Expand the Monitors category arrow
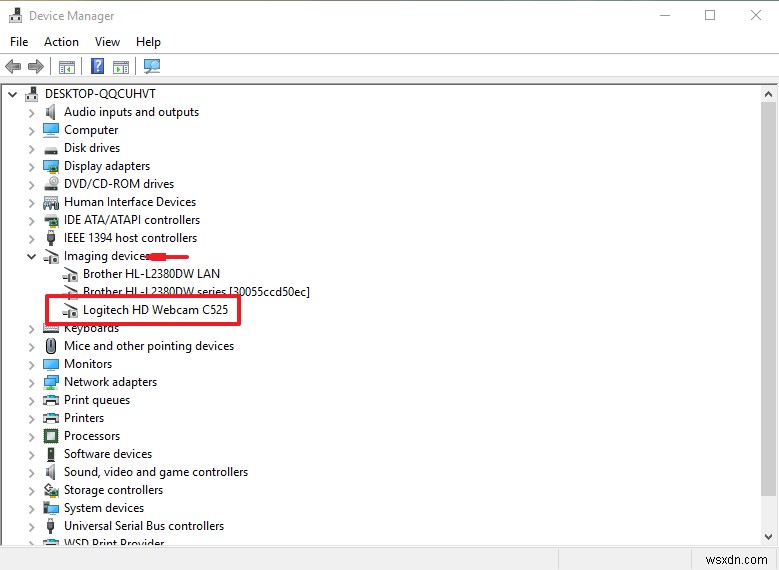 (31, 365)
